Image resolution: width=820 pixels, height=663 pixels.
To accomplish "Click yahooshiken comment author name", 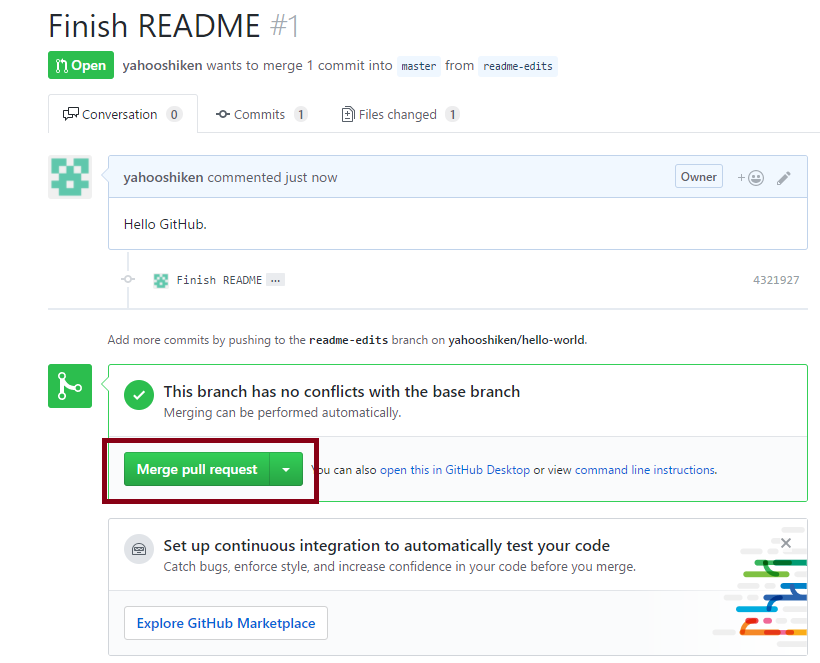I will (163, 177).
